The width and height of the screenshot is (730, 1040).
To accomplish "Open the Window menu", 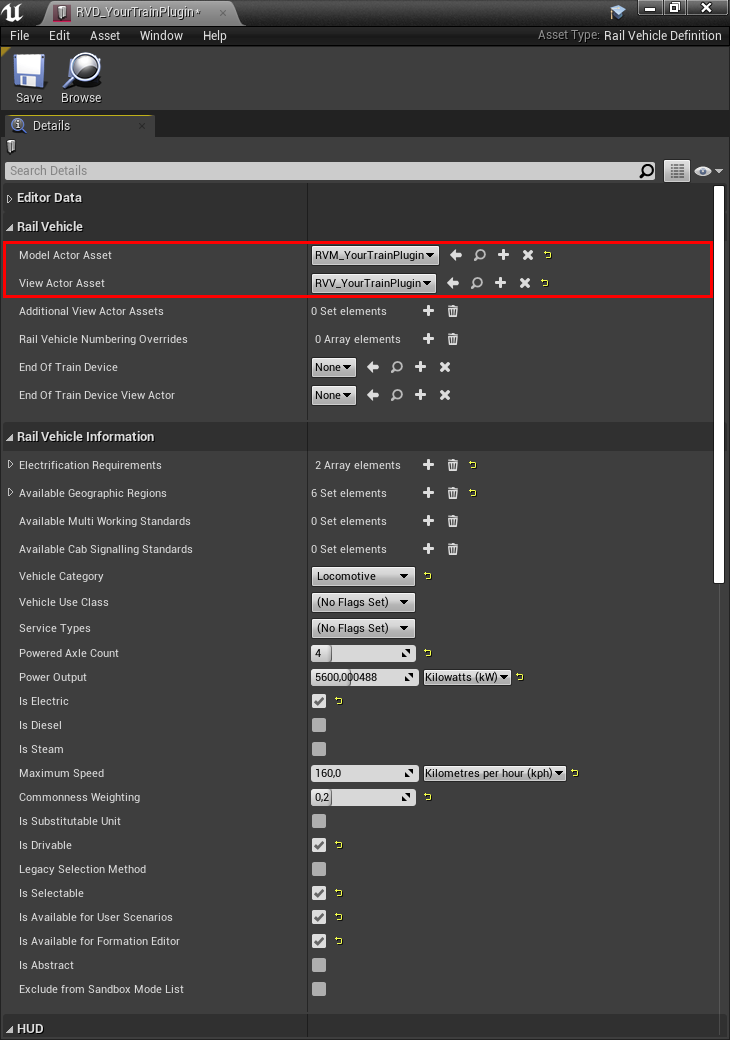I will 161,36.
